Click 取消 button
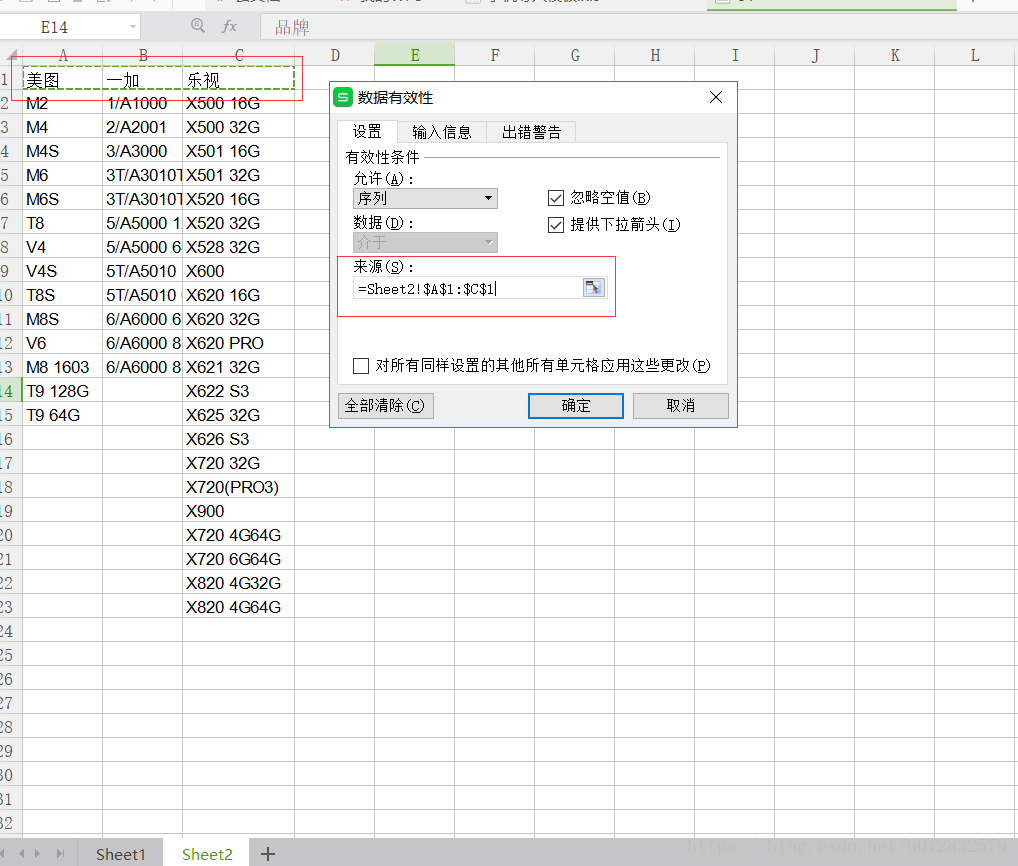Screen dimensions: 1018x866 (680, 406)
